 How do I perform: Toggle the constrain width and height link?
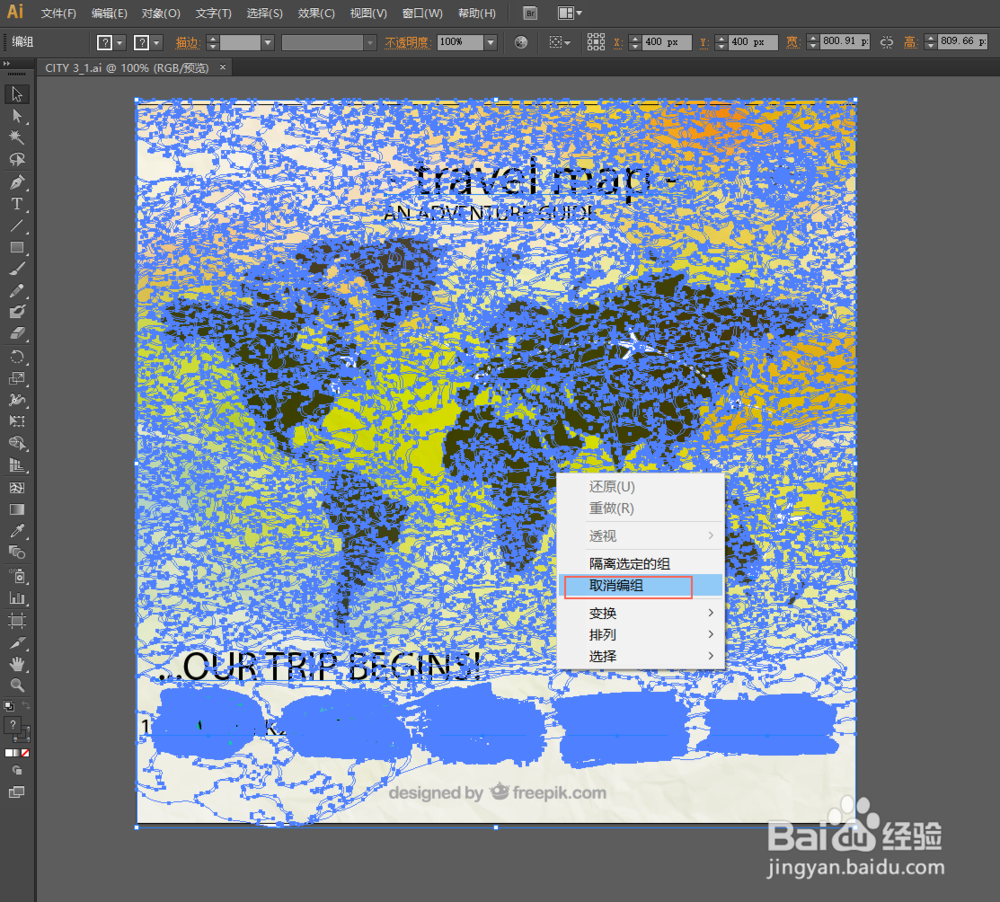click(x=886, y=42)
